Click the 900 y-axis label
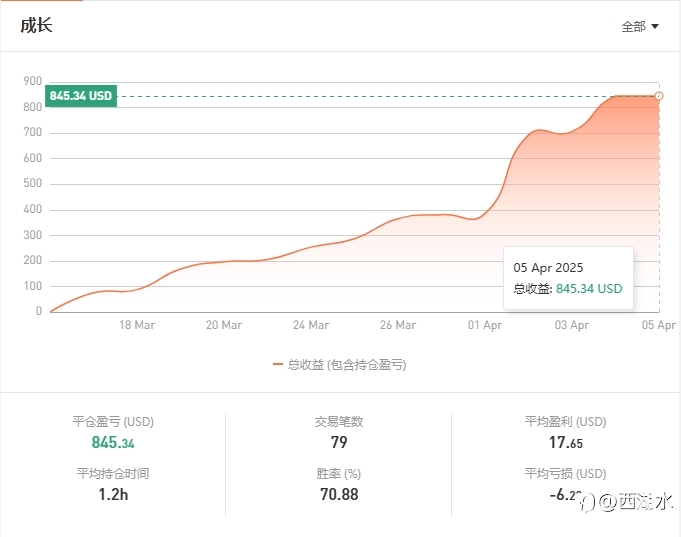Image resolution: width=681 pixels, height=537 pixels. point(33,81)
